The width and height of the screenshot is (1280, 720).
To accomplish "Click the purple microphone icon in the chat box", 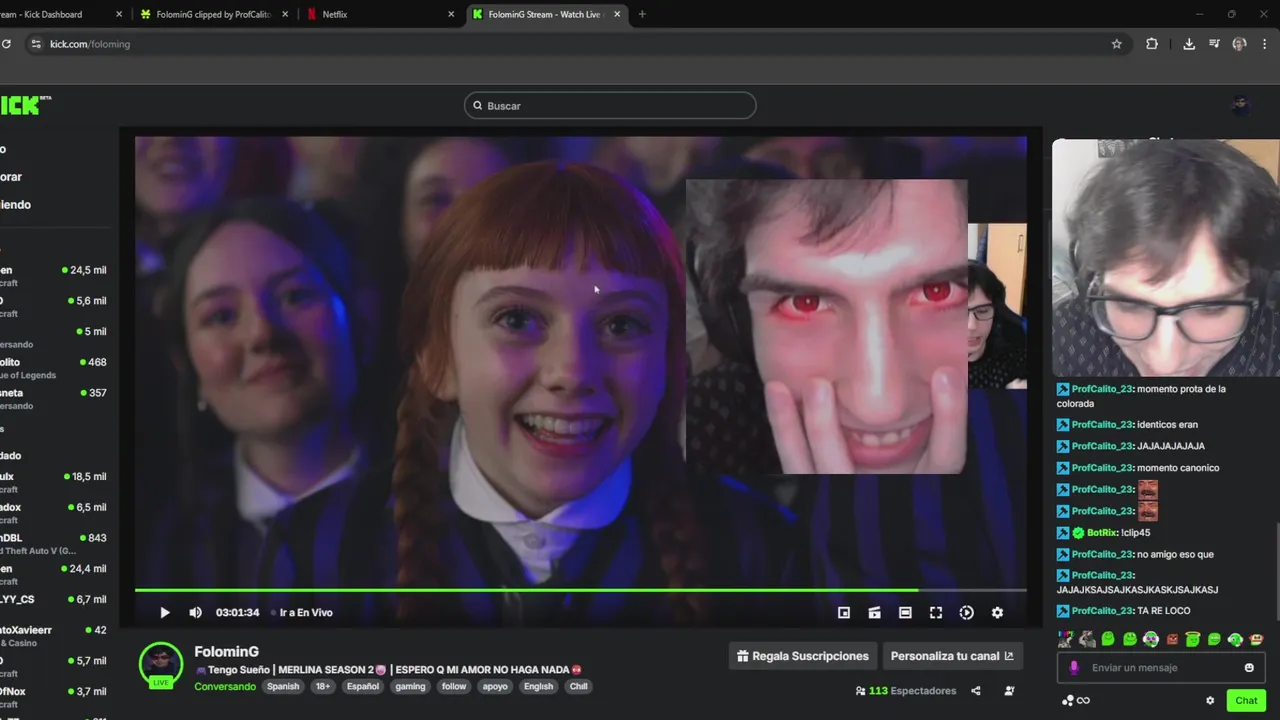I will (1074, 668).
